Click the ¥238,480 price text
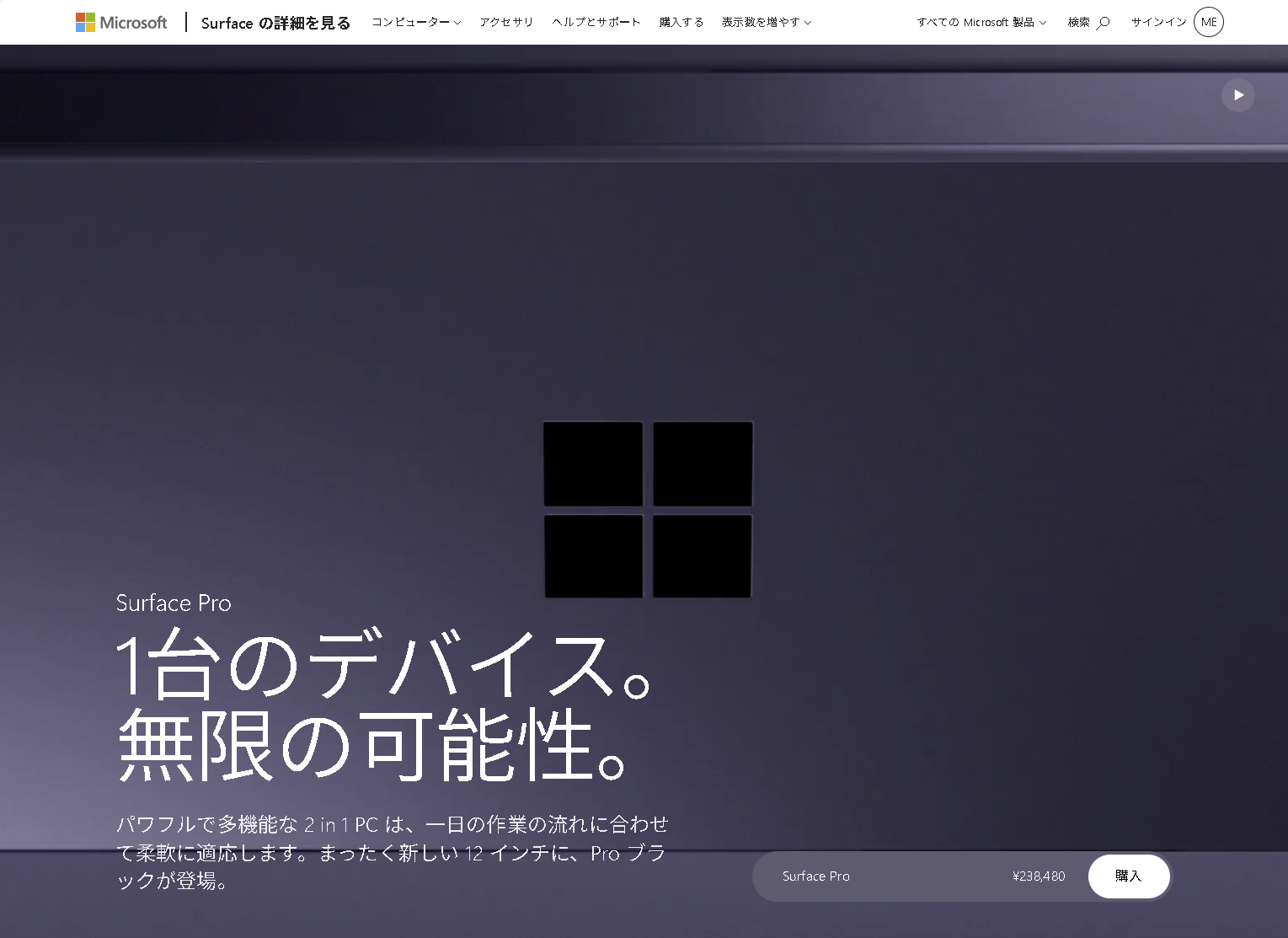Image resolution: width=1288 pixels, height=938 pixels. 1039,876
